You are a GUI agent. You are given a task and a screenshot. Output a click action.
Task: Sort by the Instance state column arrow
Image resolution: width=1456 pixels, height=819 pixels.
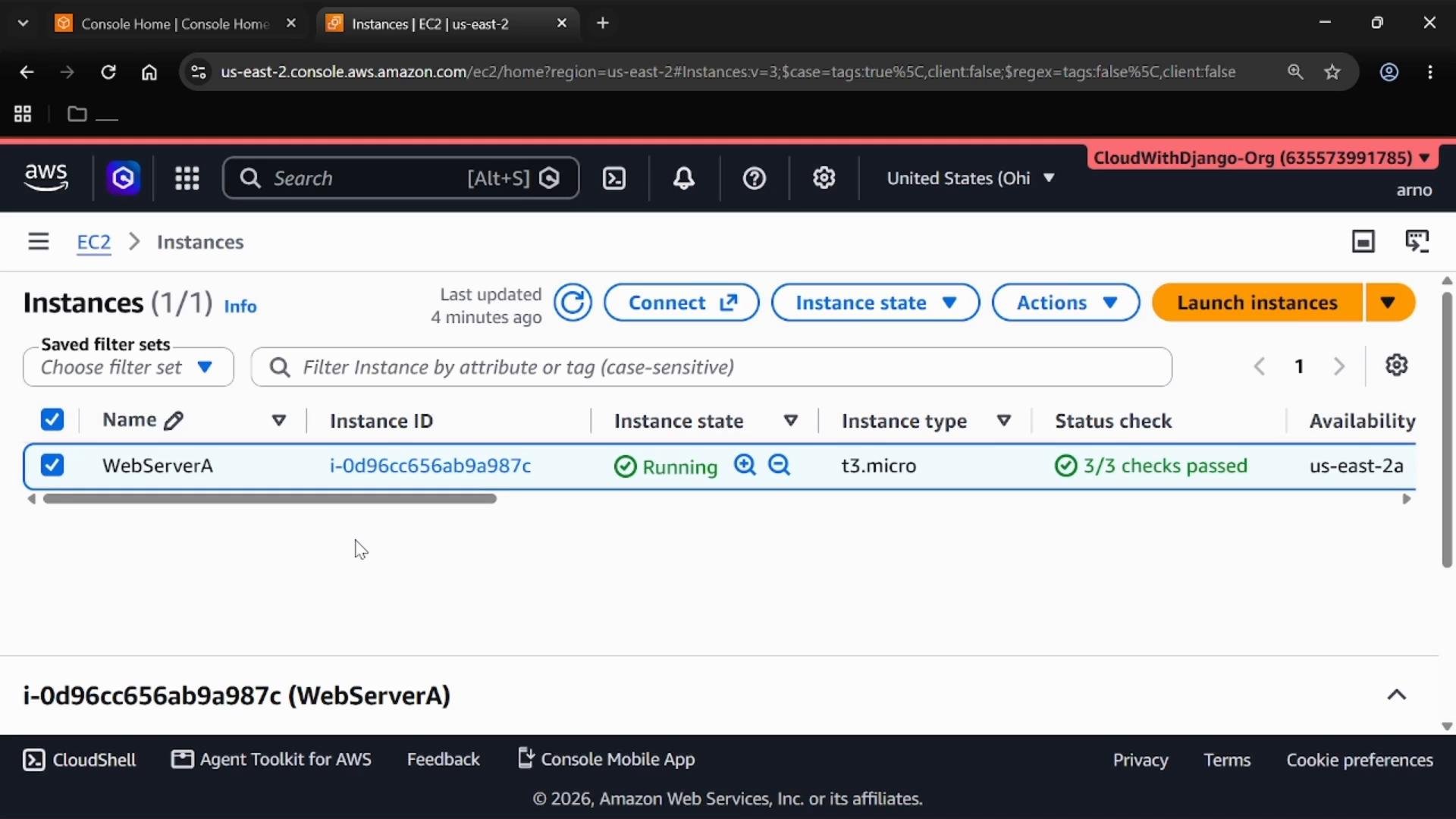(x=791, y=421)
